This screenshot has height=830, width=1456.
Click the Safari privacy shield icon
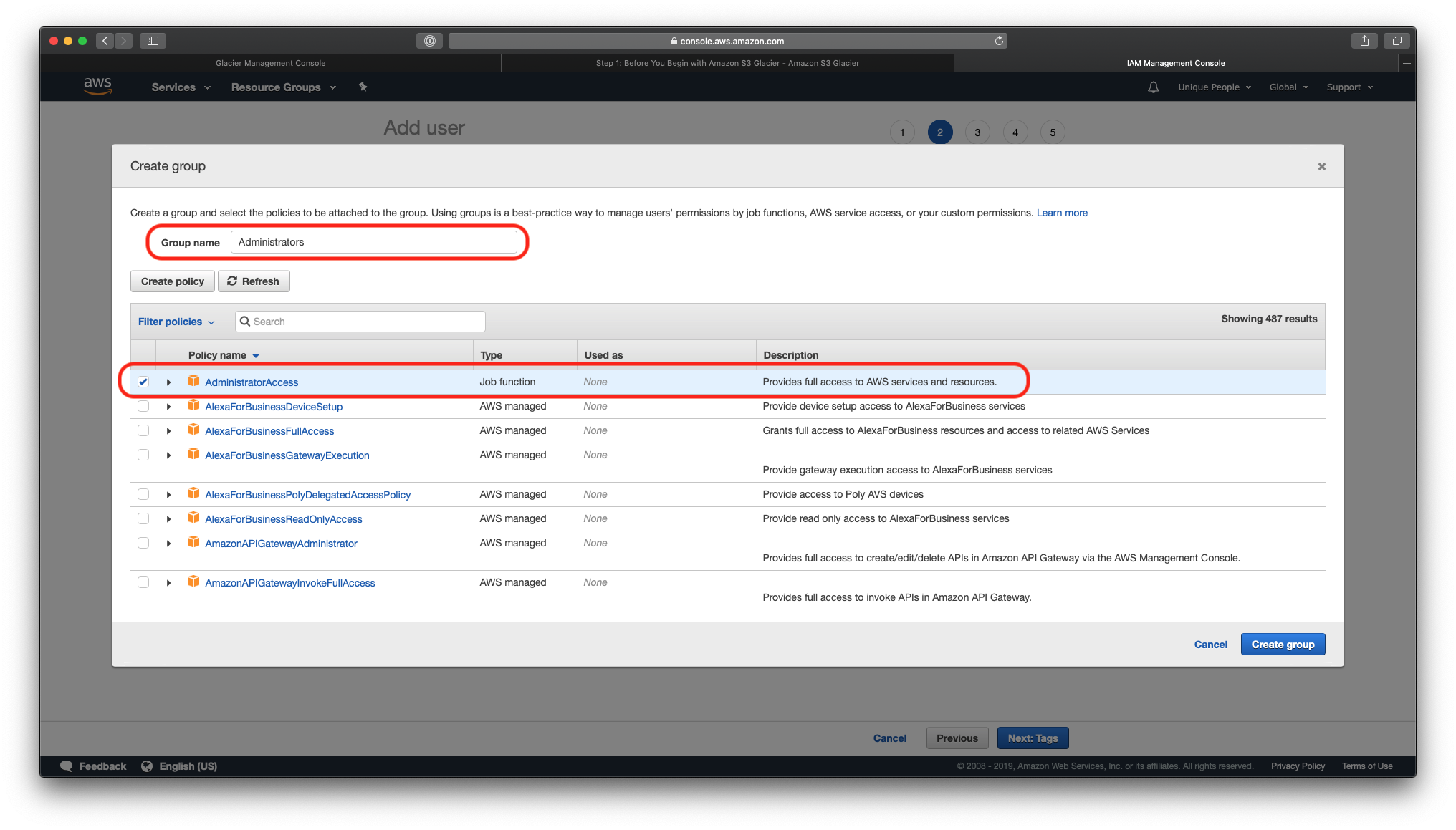[x=429, y=41]
